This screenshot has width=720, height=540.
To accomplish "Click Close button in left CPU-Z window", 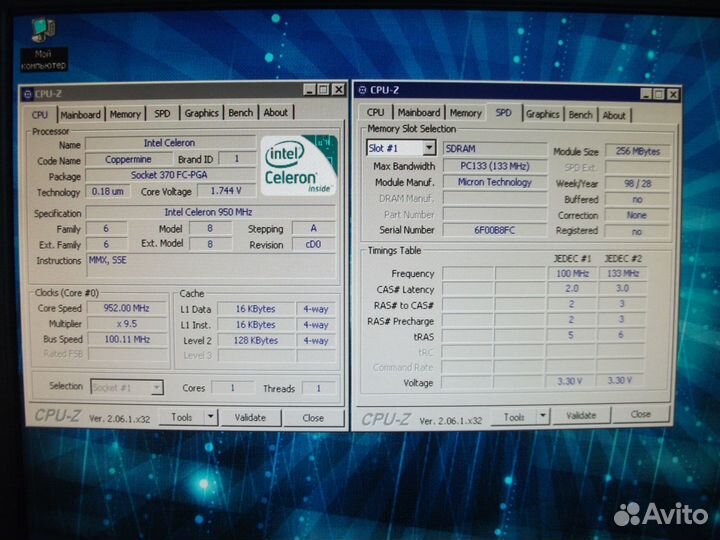I will tap(313, 418).
